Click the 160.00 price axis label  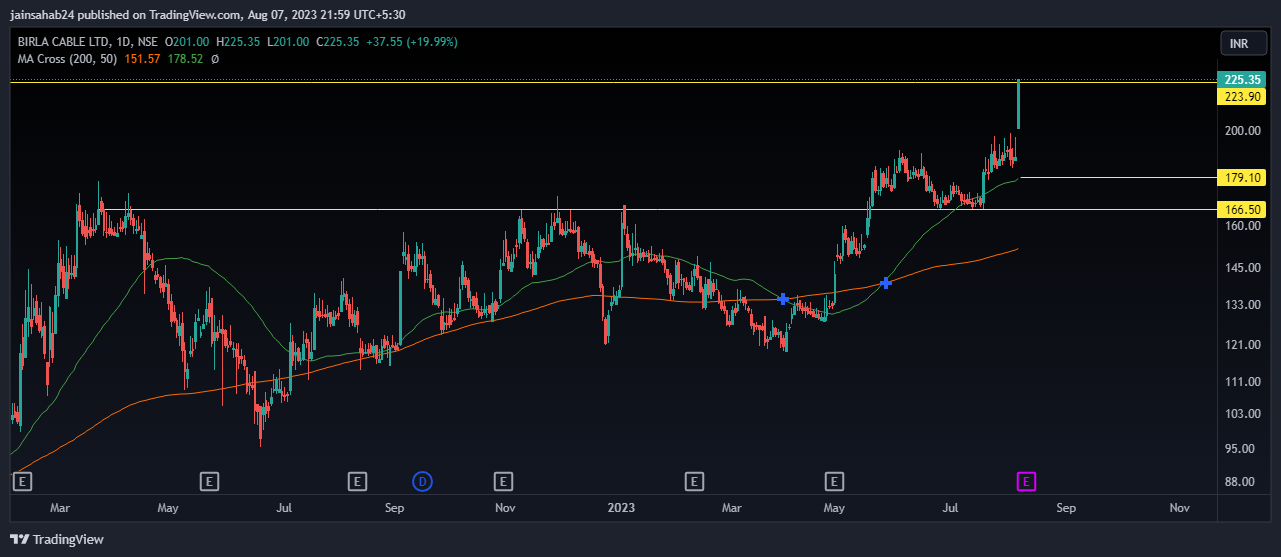pos(1241,226)
